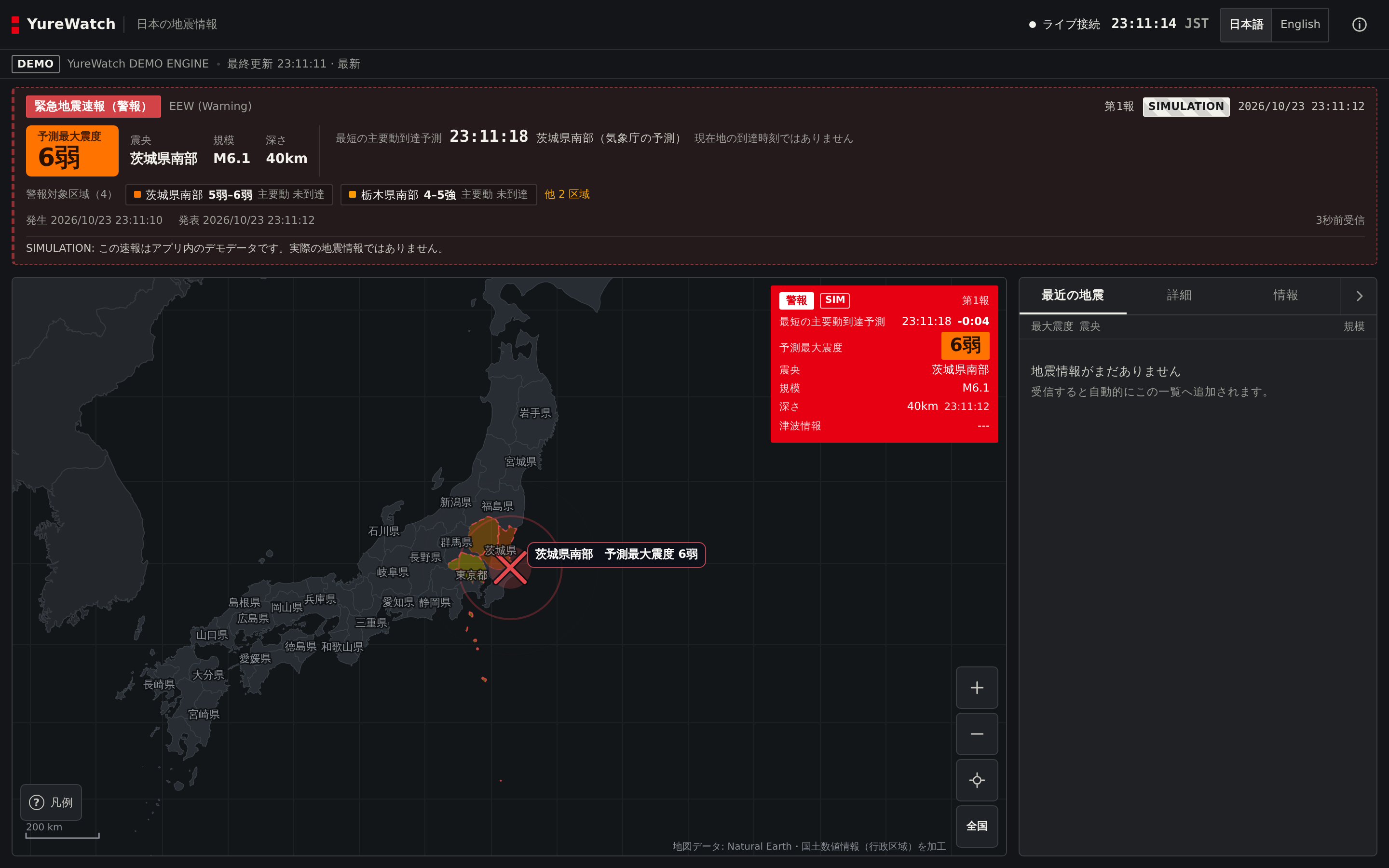Click the SIMULATION striped badge
1389x868 pixels.
click(1186, 106)
